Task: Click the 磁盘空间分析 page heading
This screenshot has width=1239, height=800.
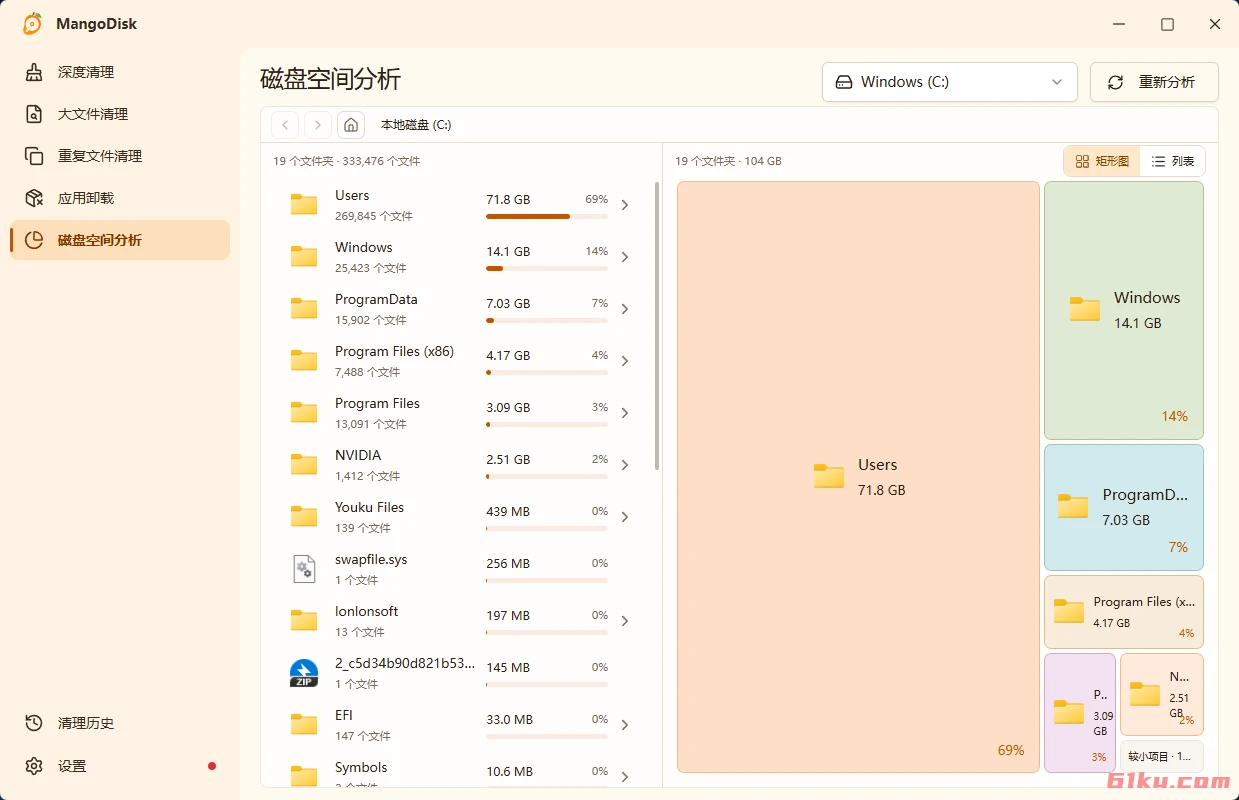Action: pyautogui.click(x=330, y=79)
